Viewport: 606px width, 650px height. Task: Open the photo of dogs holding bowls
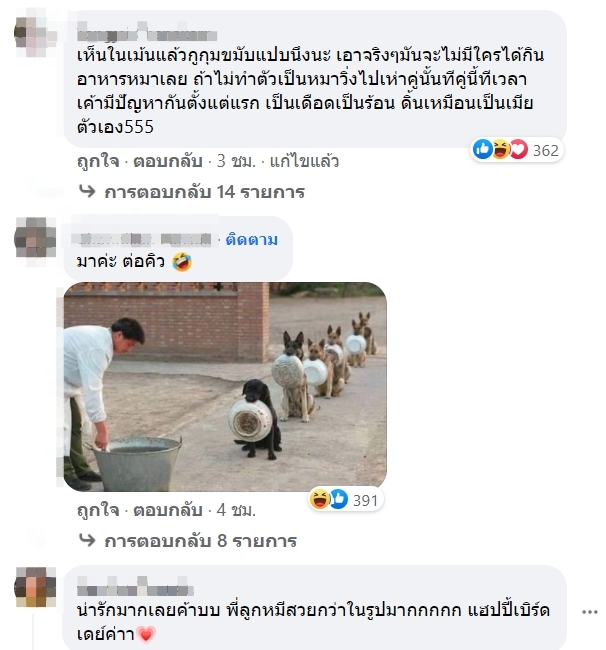(x=225, y=386)
